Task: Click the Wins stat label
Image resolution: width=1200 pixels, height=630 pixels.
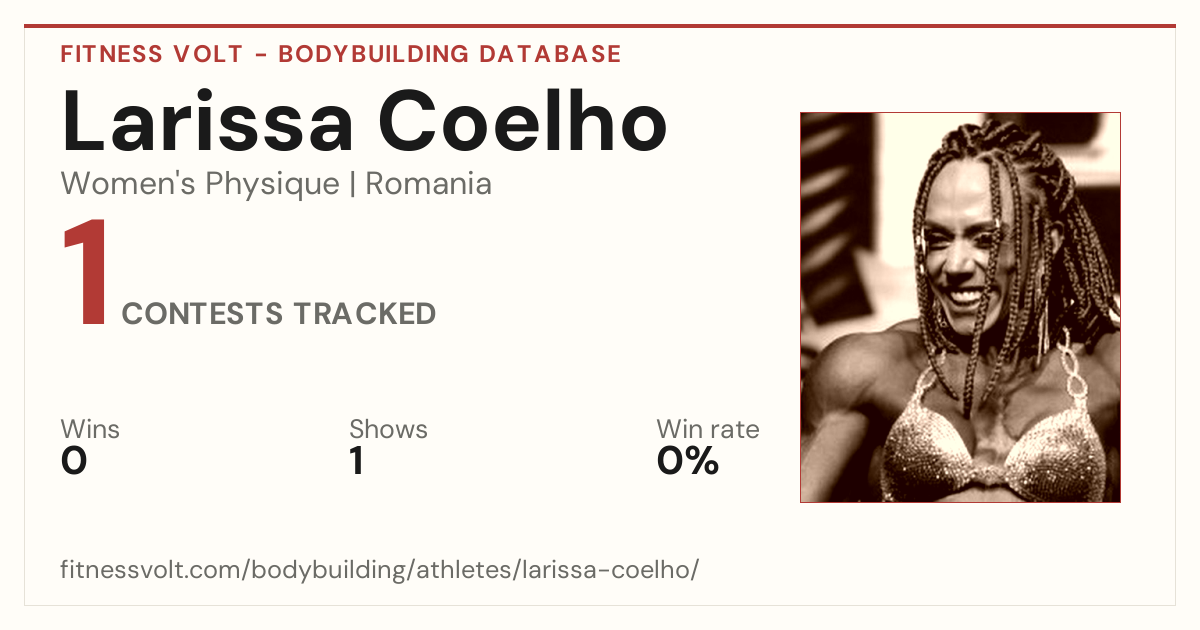Action: (x=90, y=429)
